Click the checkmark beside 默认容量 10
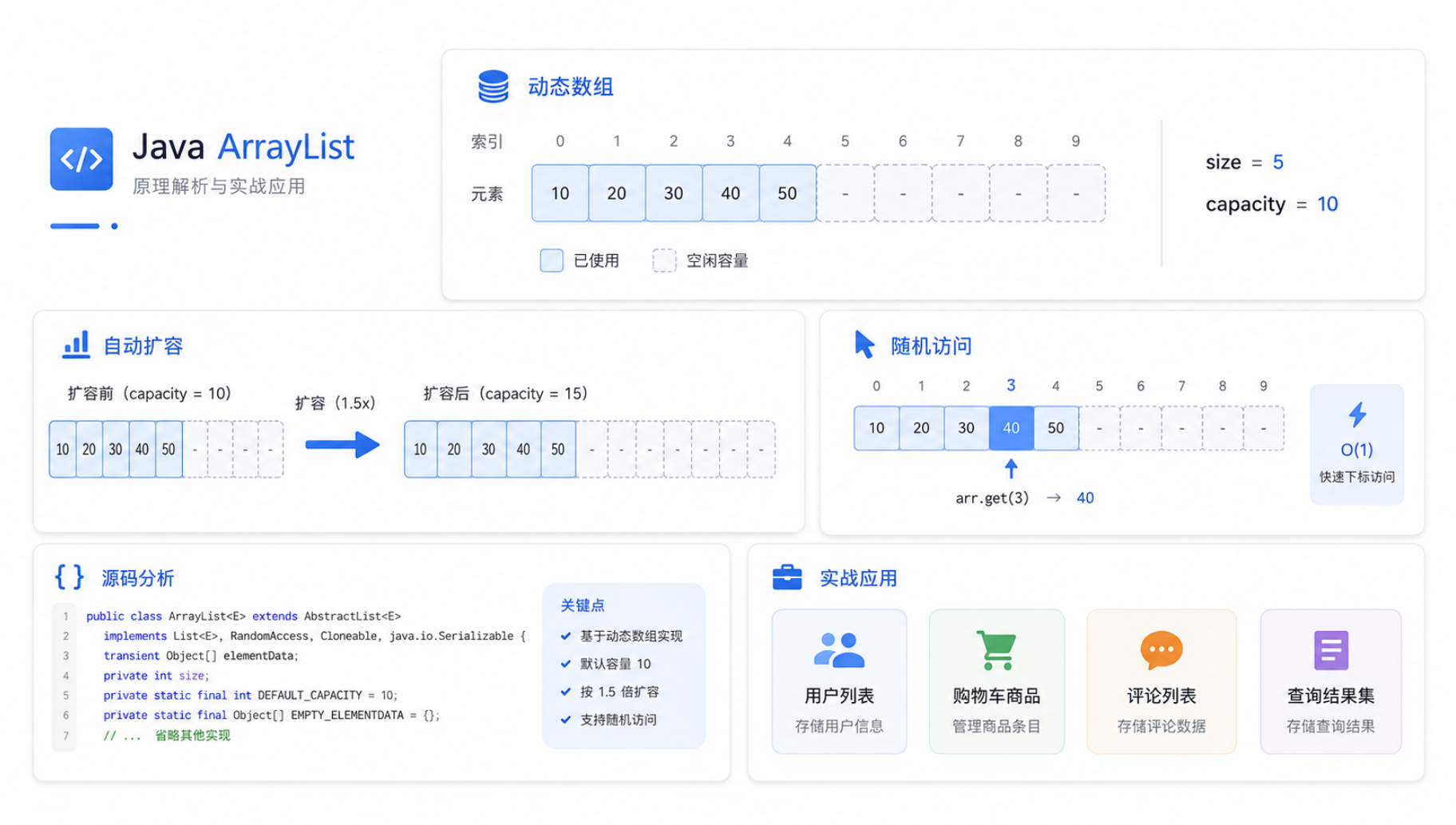 pos(566,664)
